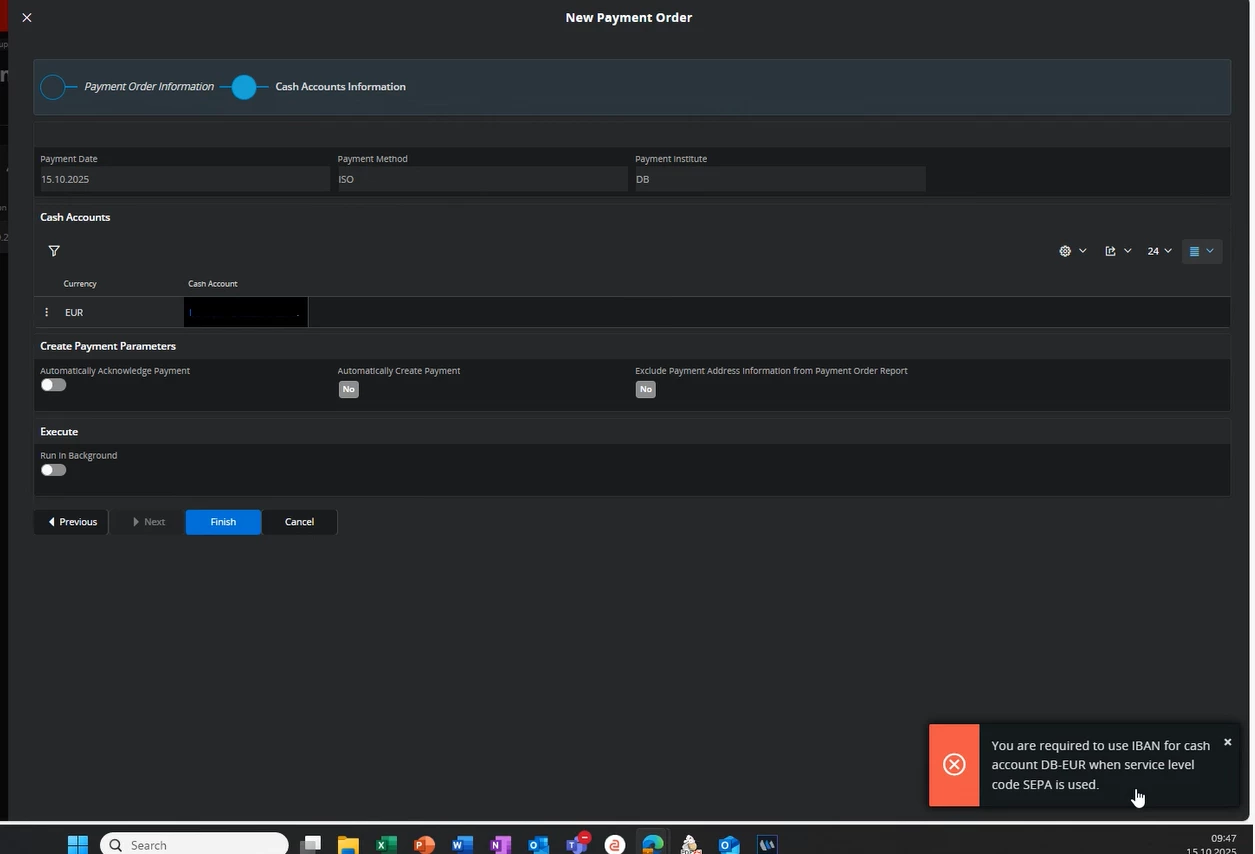Toggle Automatically Acknowledge Payment switch
The width and height of the screenshot is (1255, 854).
(x=53, y=385)
